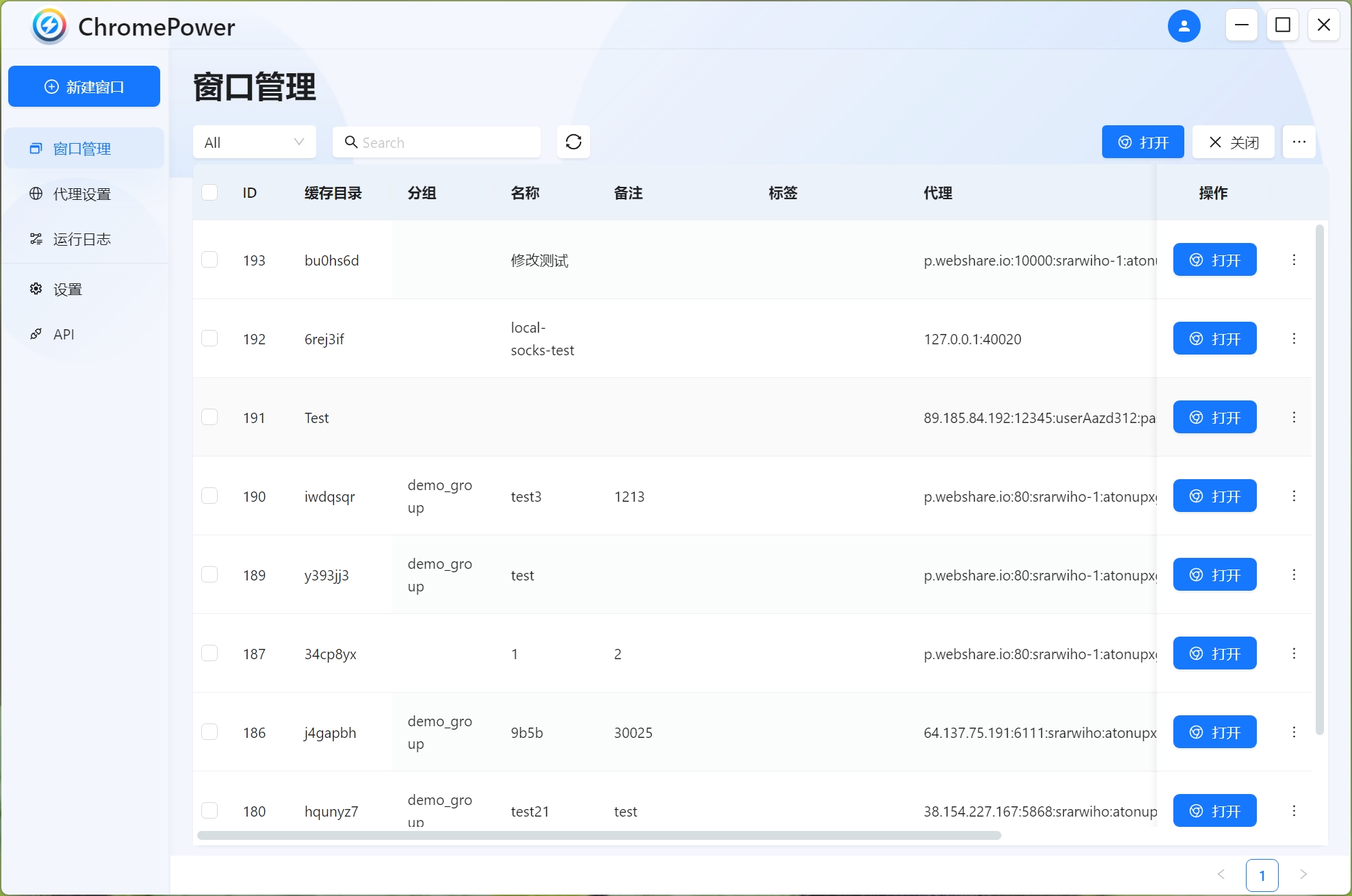Go to previous page arrow
The width and height of the screenshot is (1352, 896).
tap(1221, 874)
